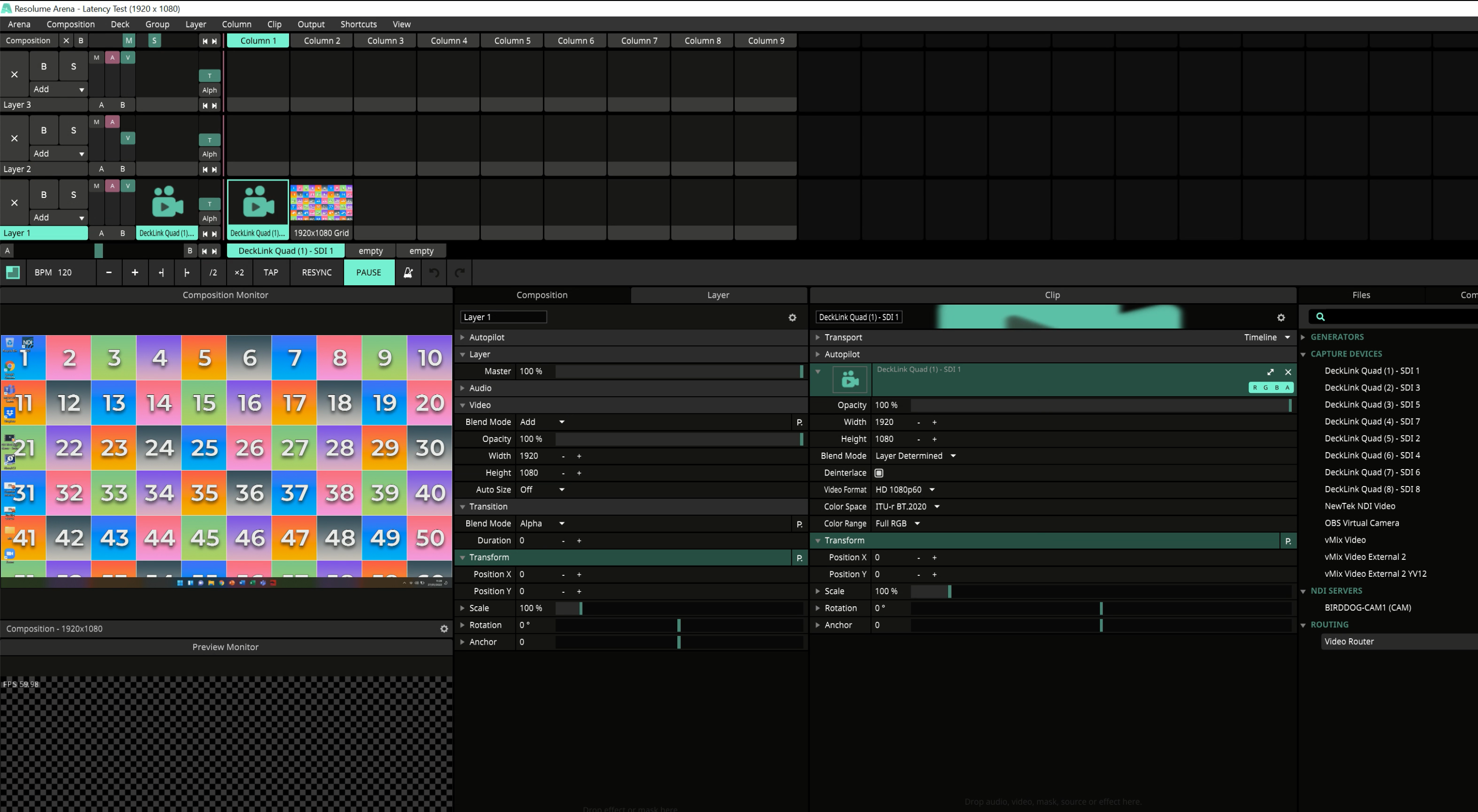The height and width of the screenshot is (812, 1478).
Task: Click the metronome icon next to PAUSE
Action: (x=408, y=273)
